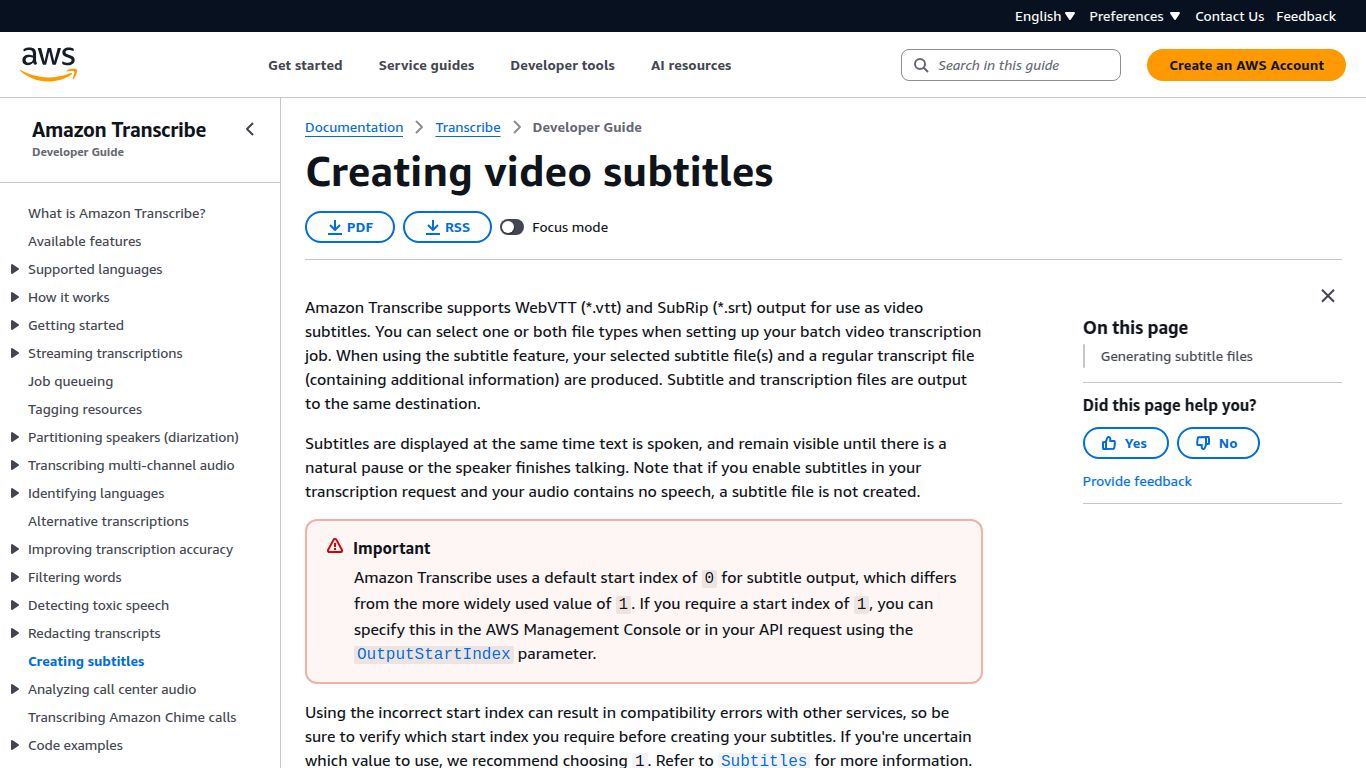Vote No on Did this page help you

point(1218,443)
